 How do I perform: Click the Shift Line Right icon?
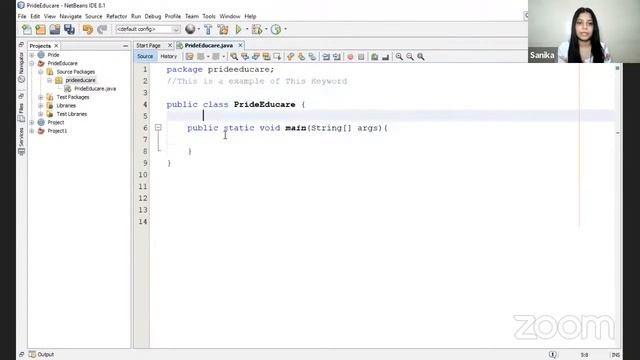tap(337, 57)
